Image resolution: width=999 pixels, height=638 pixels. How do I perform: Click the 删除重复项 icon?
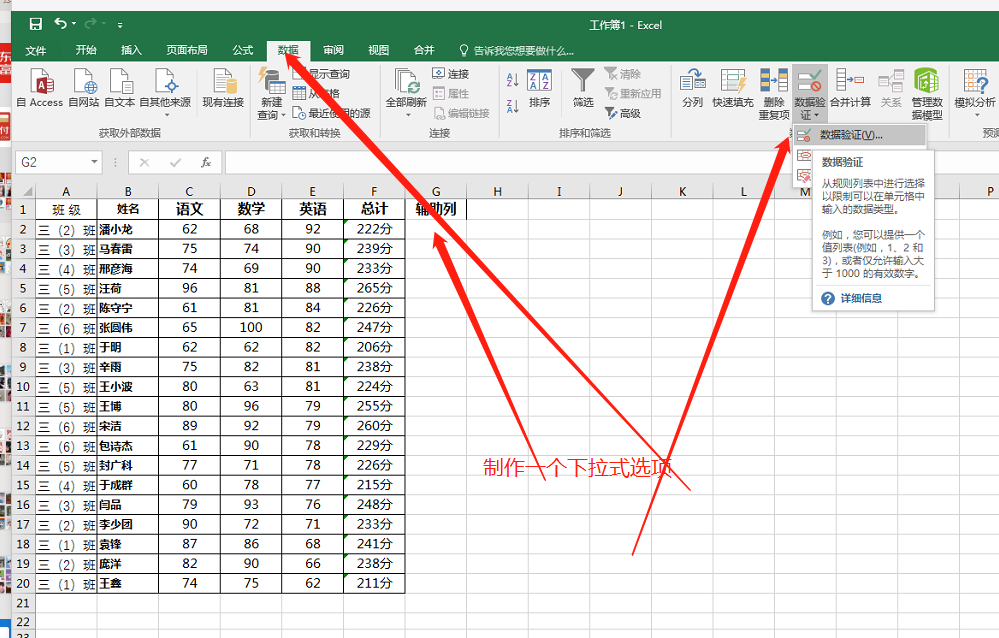coord(773,94)
